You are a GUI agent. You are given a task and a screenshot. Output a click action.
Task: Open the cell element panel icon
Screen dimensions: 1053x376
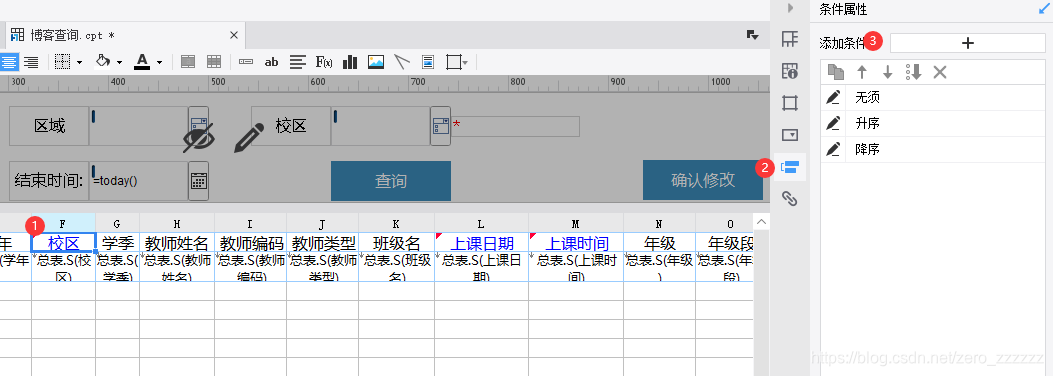[x=790, y=39]
